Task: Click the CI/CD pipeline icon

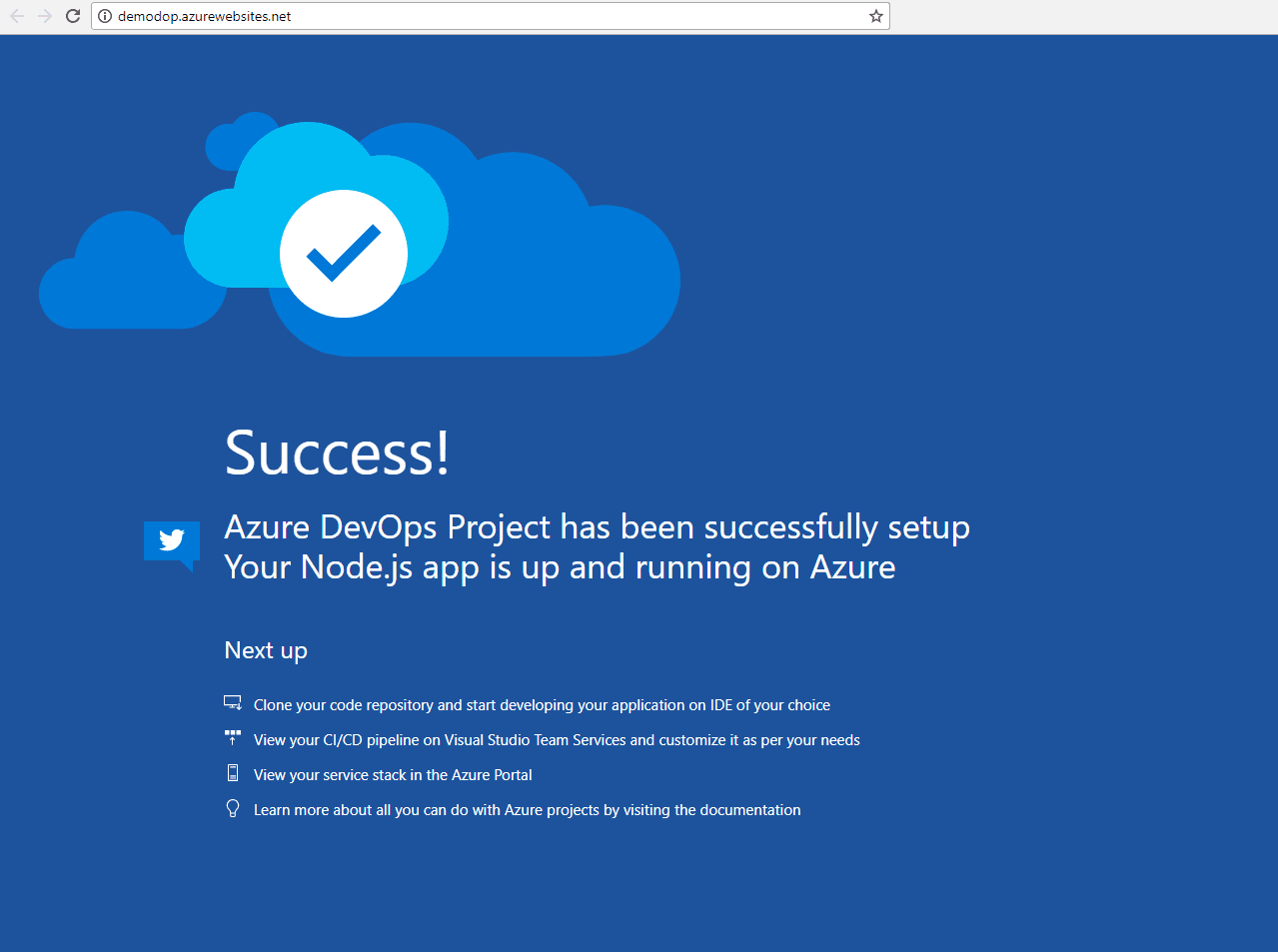Action: pos(233,738)
